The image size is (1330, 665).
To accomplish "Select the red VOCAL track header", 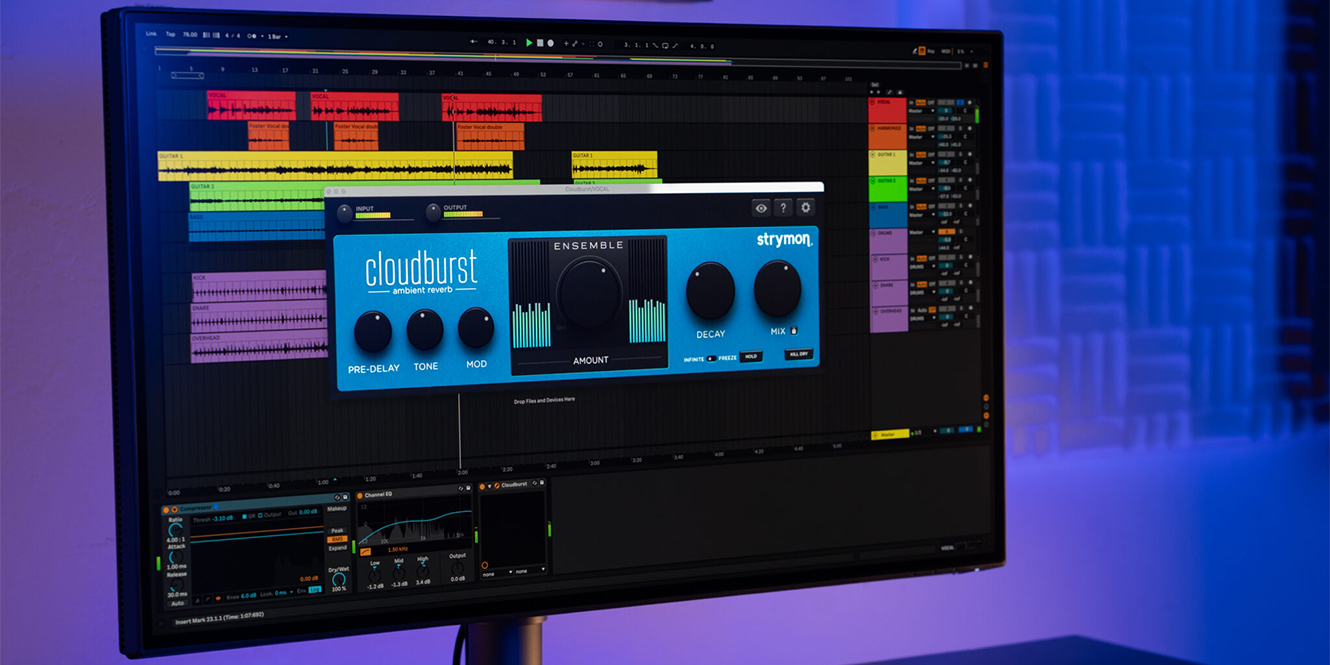I will (887, 110).
